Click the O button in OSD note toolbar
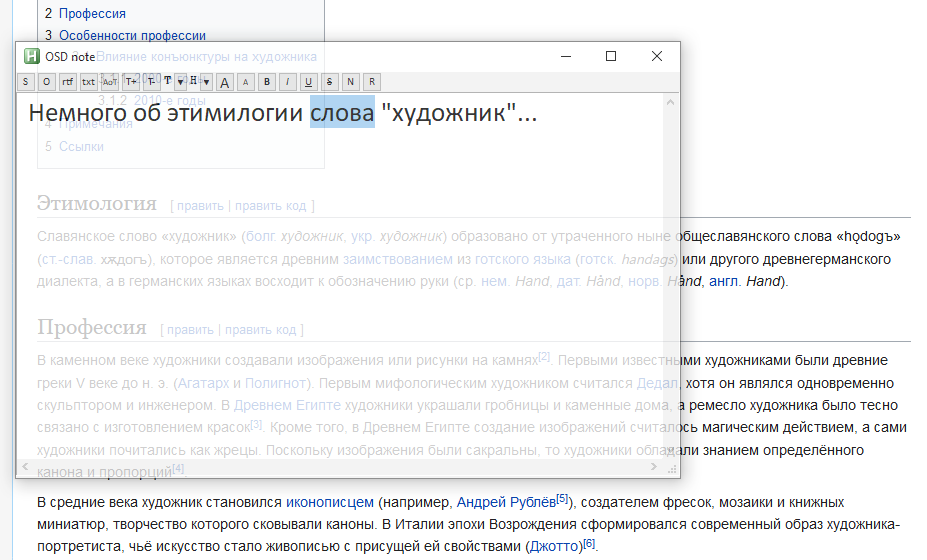This screenshot has height=560, width=927. pyautogui.click(x=47, y=82)
